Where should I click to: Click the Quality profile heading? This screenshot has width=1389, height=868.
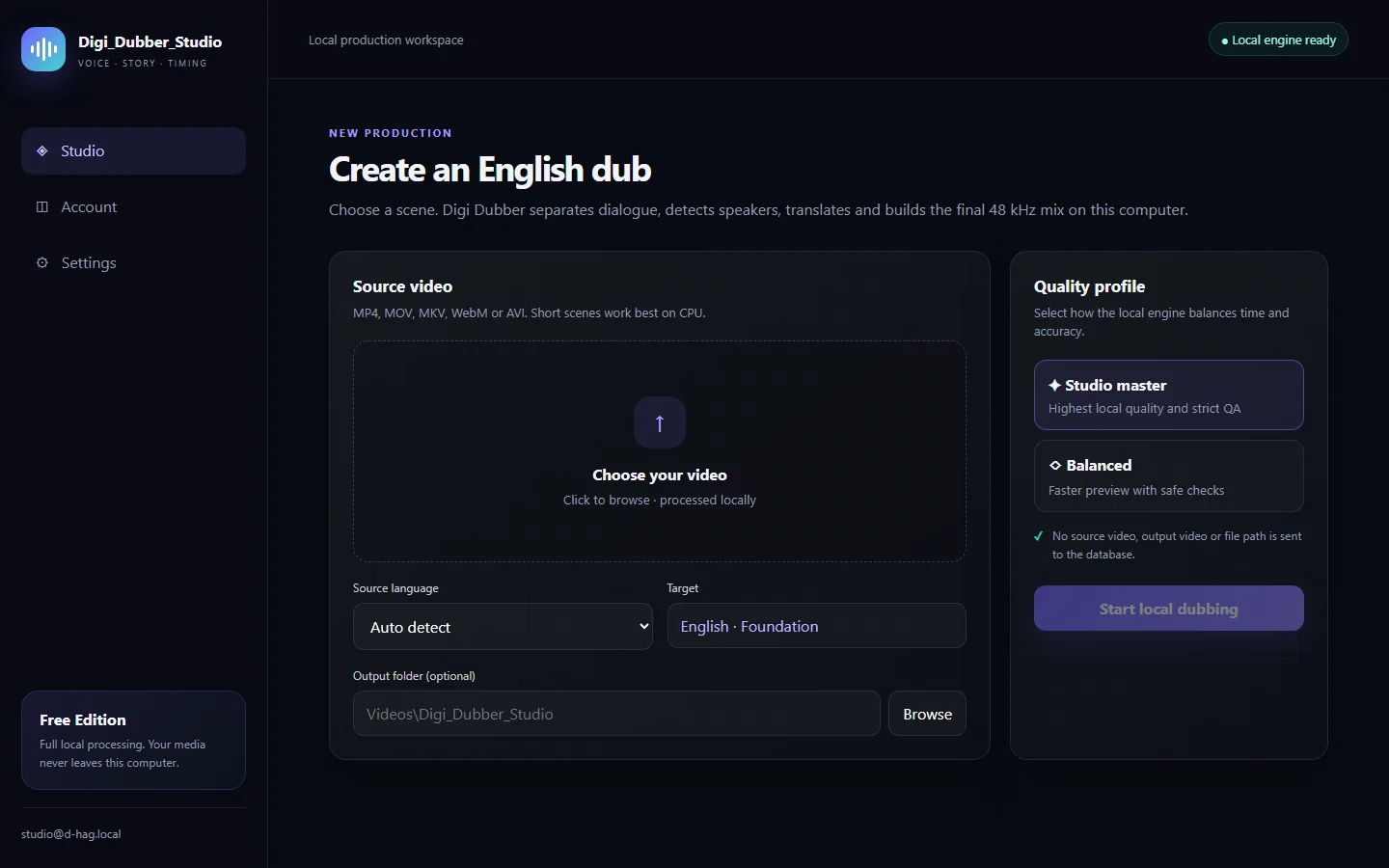coord(1089,286)
